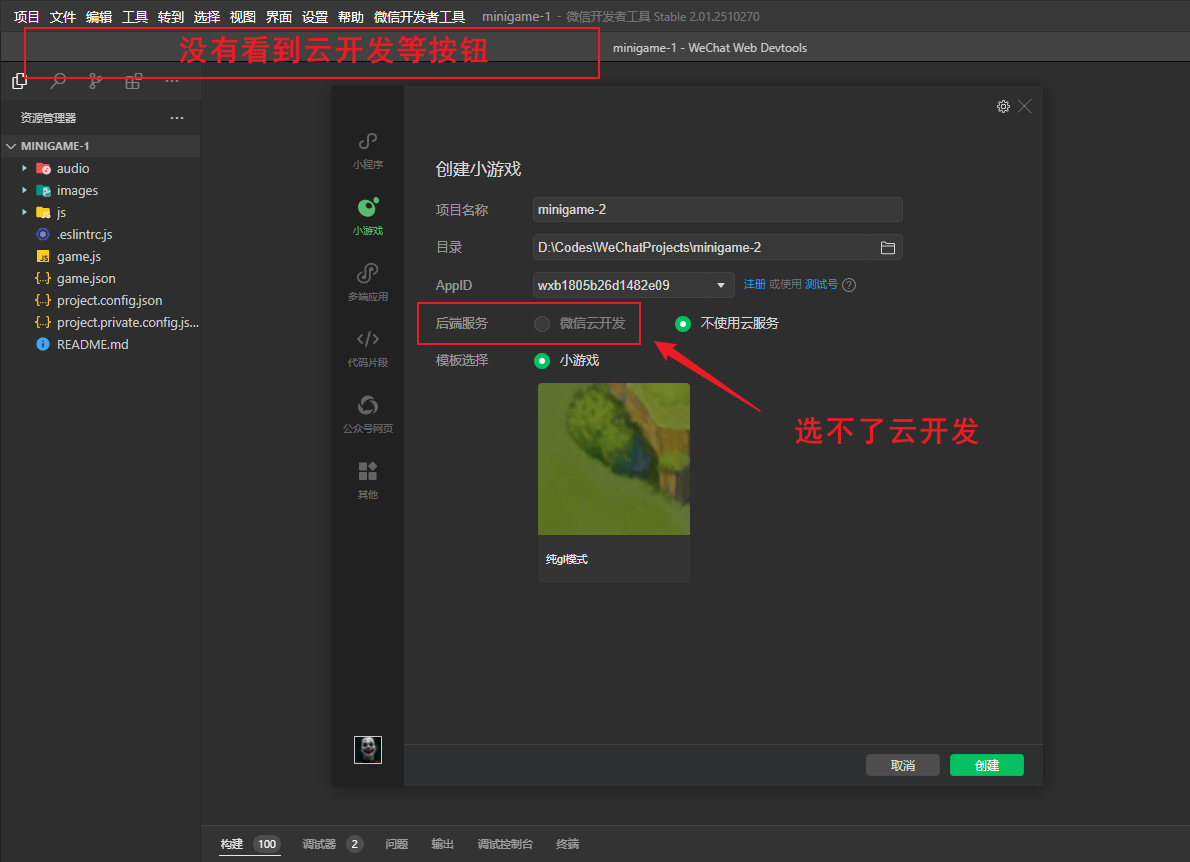Open the AppID dropdown list
Image resolution: width=1190 pixels, height=862 pixels.
pos(633,285)
